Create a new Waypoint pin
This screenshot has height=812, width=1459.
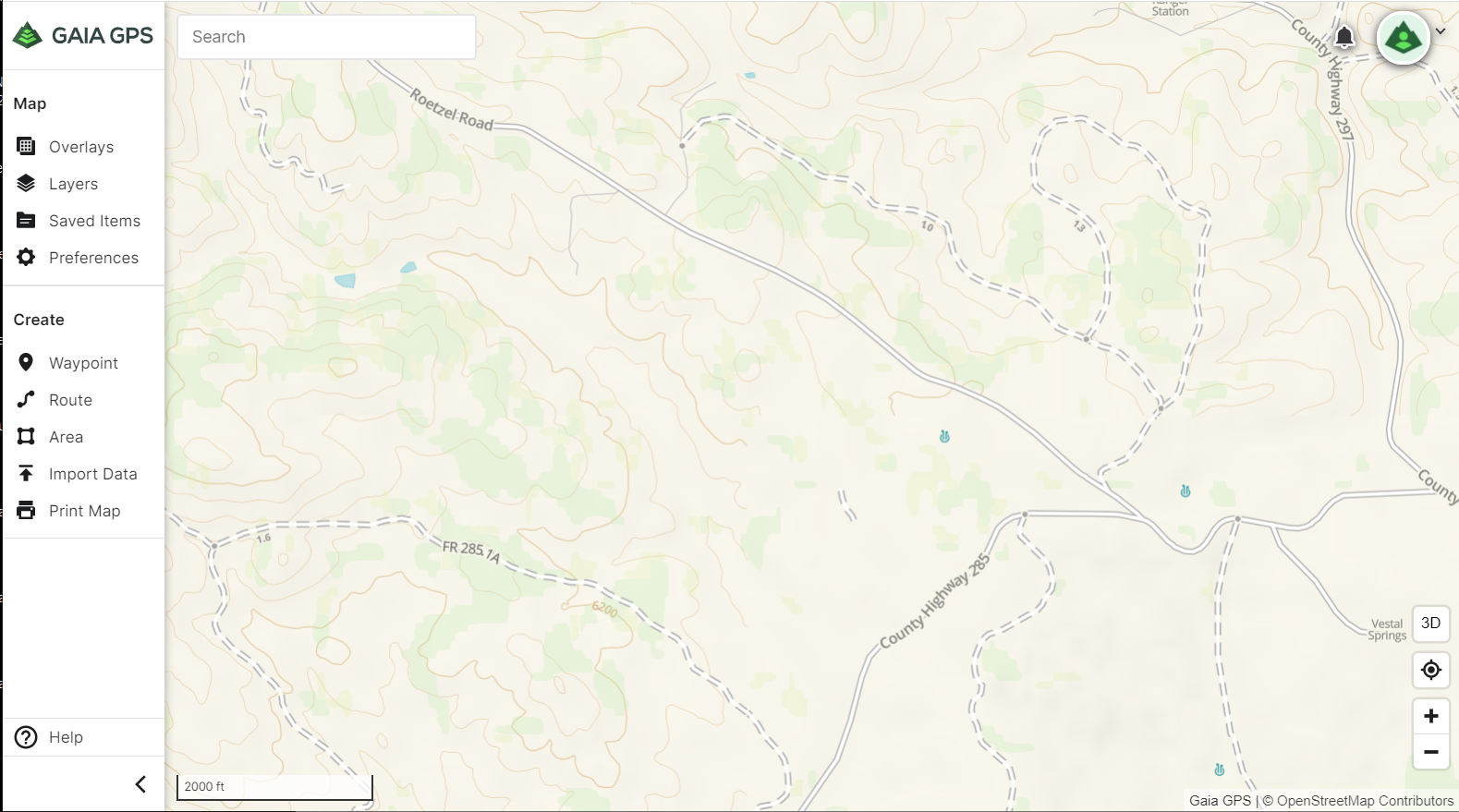point(26,362)
